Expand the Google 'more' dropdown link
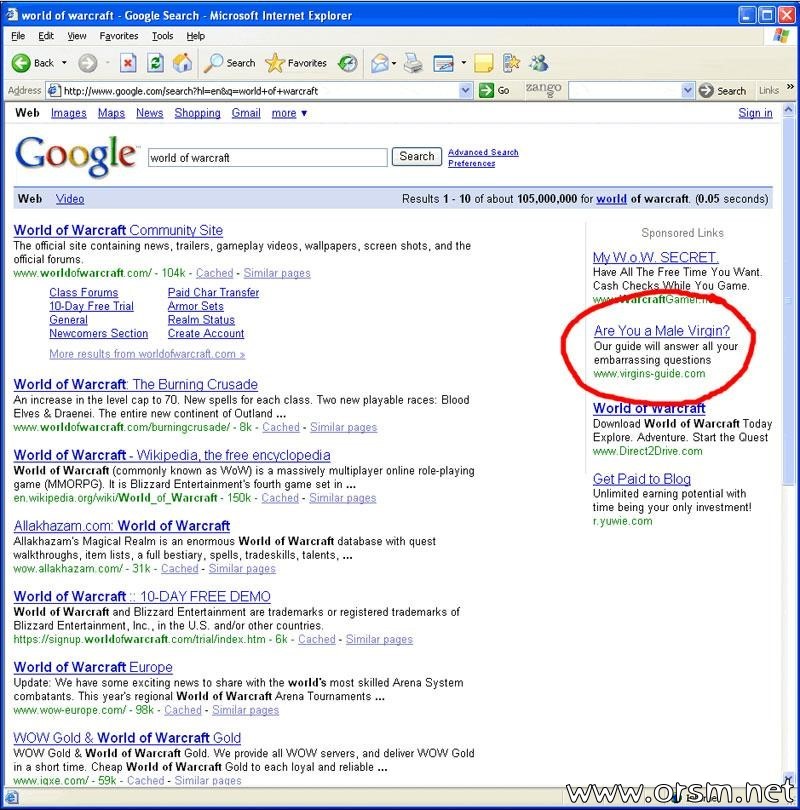The height and width of the screenshot is (810, 800). pos(289,113)
